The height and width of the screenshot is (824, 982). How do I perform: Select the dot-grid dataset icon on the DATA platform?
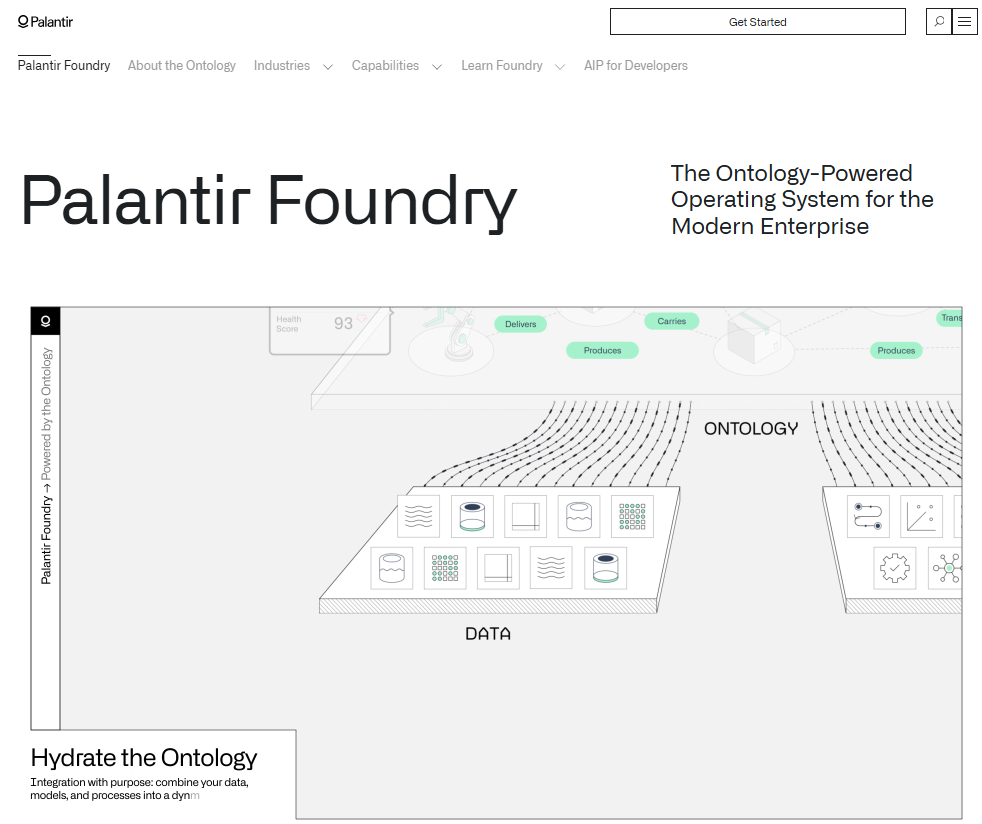(x=632, y=516)
